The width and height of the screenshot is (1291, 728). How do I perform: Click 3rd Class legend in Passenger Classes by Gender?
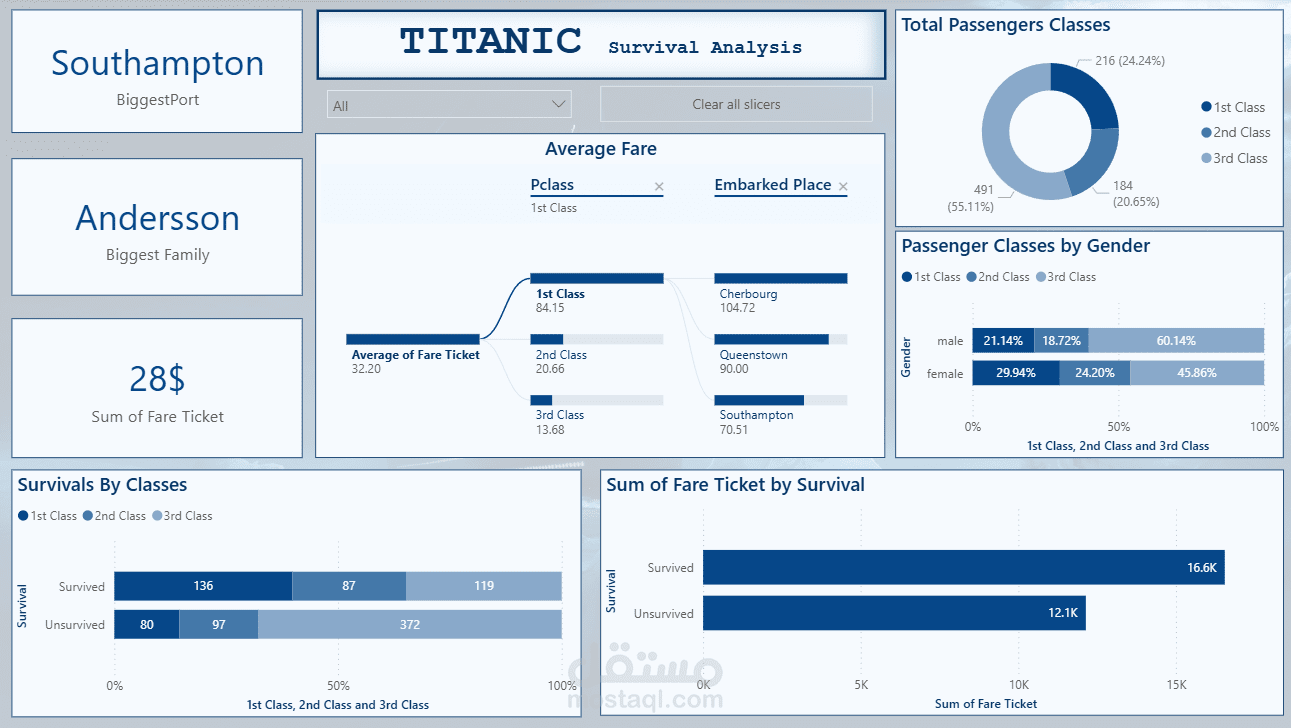(x=1066, y=277)
